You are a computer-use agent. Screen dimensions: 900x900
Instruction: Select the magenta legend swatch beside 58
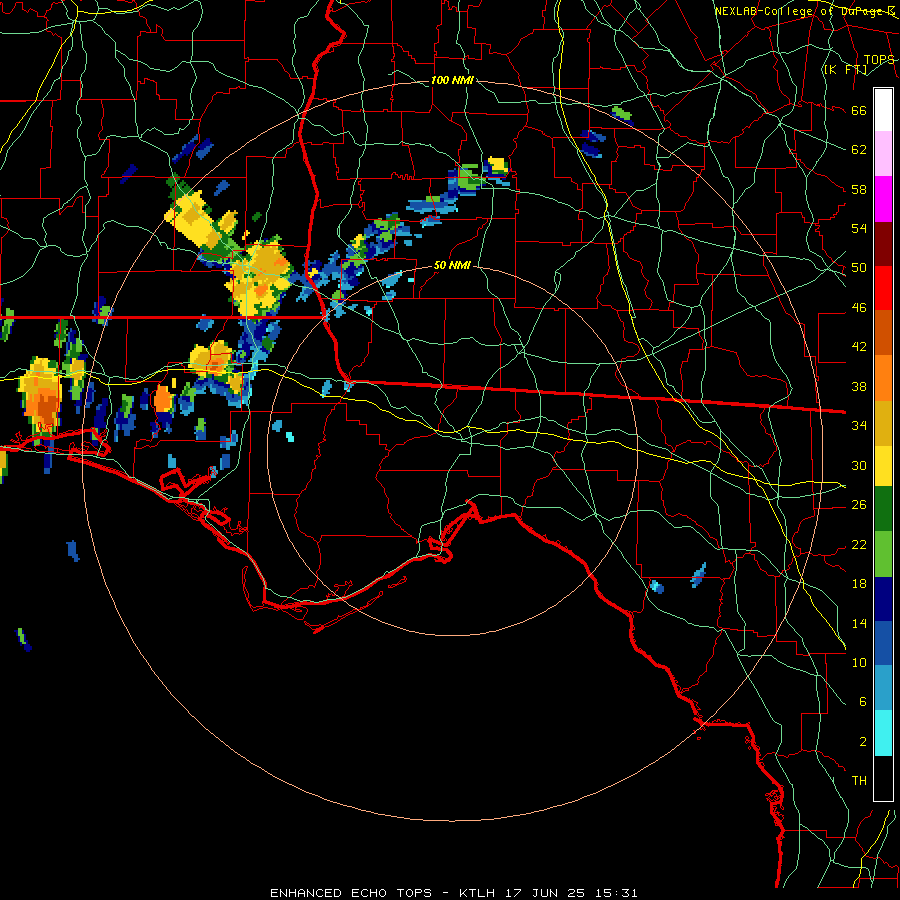883,199
